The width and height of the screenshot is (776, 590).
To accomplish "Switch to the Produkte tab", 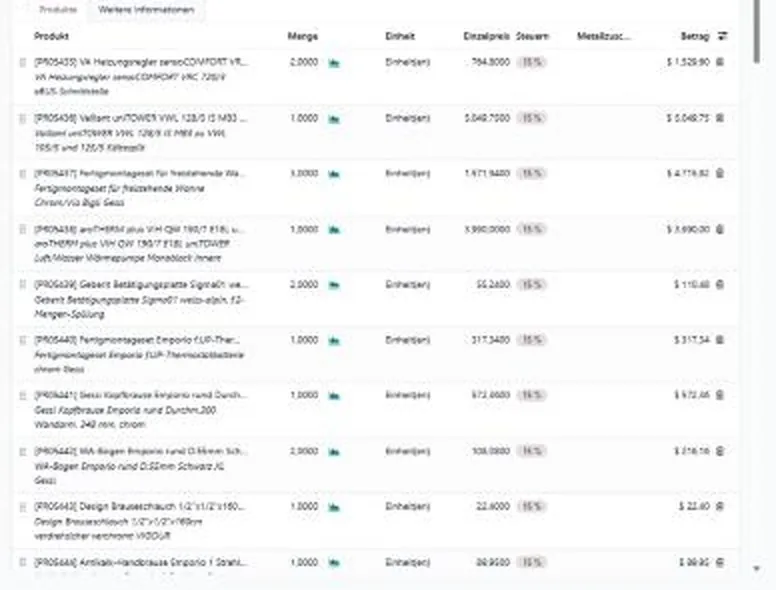I will (58, 10).
